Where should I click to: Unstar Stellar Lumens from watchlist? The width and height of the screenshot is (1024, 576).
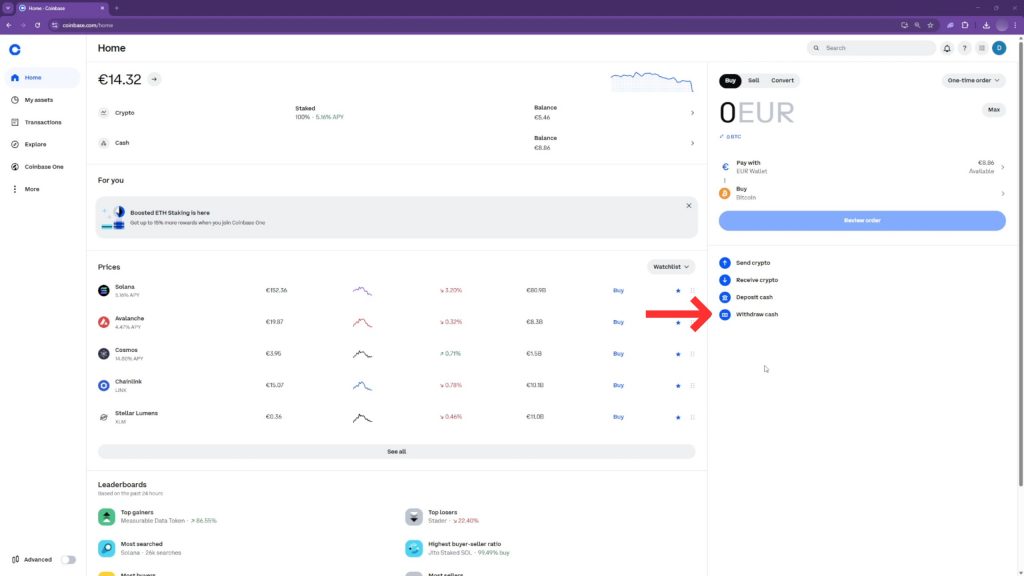[678, 417]
